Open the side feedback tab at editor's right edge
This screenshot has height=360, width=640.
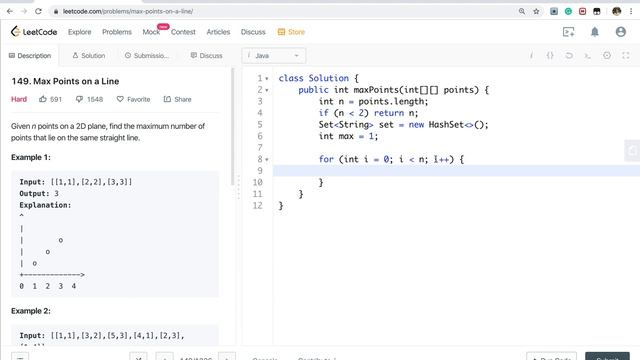tap(632, 151)
